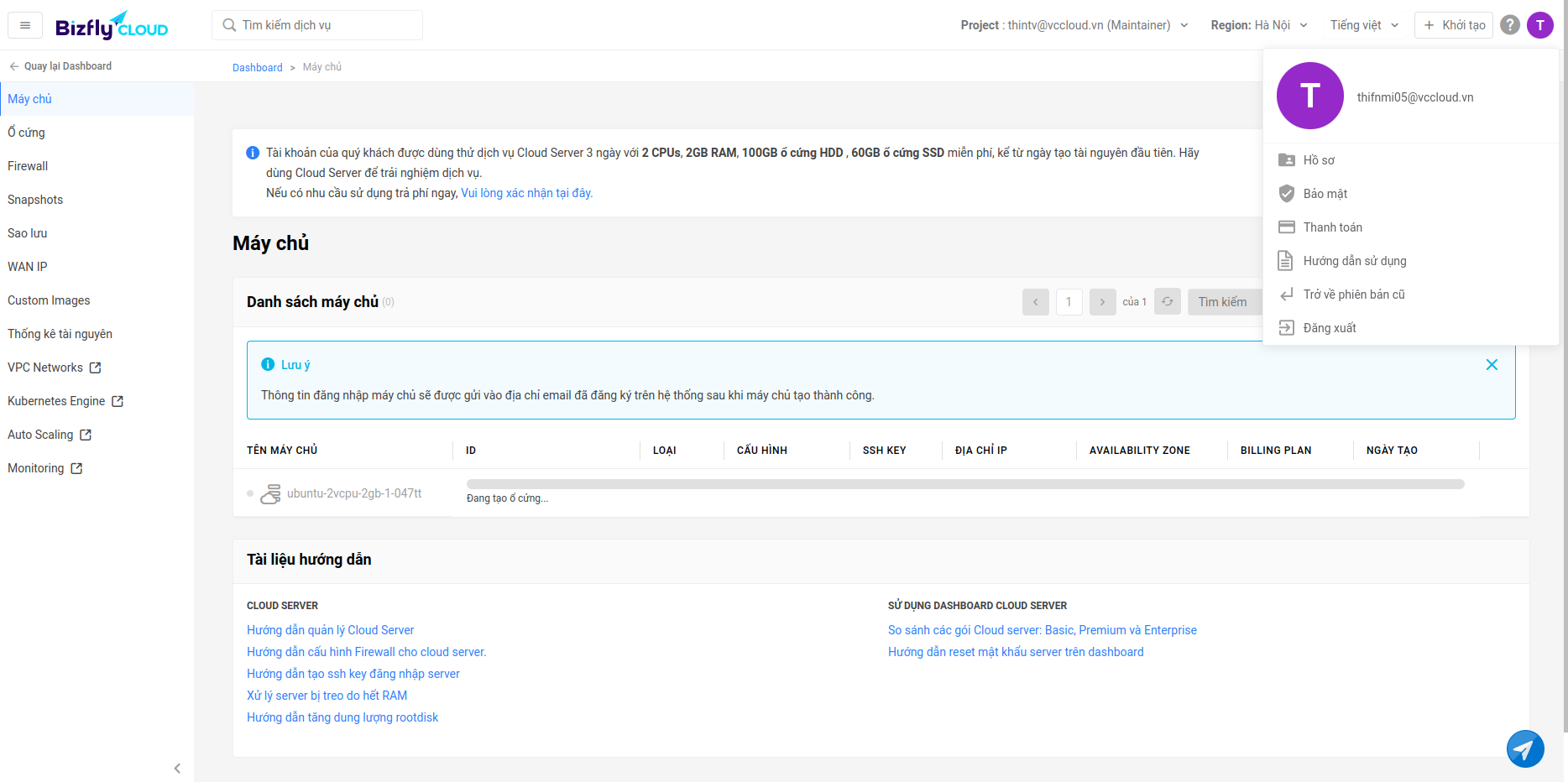Click the ubuntu server icon in list
1568x782 pixels.
click(270, 494)
